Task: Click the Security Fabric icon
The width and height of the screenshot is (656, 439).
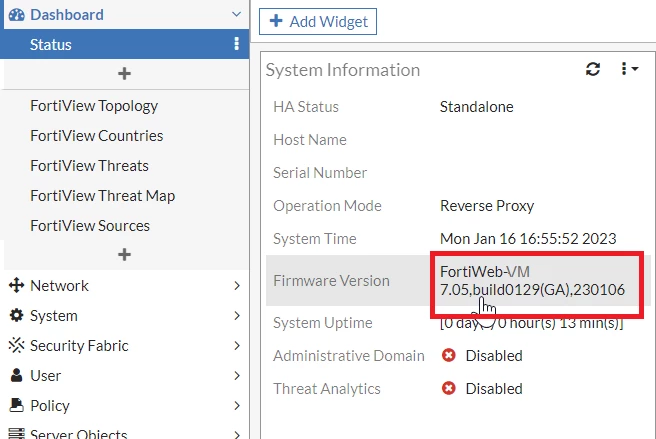Action: tap(16, 345)
